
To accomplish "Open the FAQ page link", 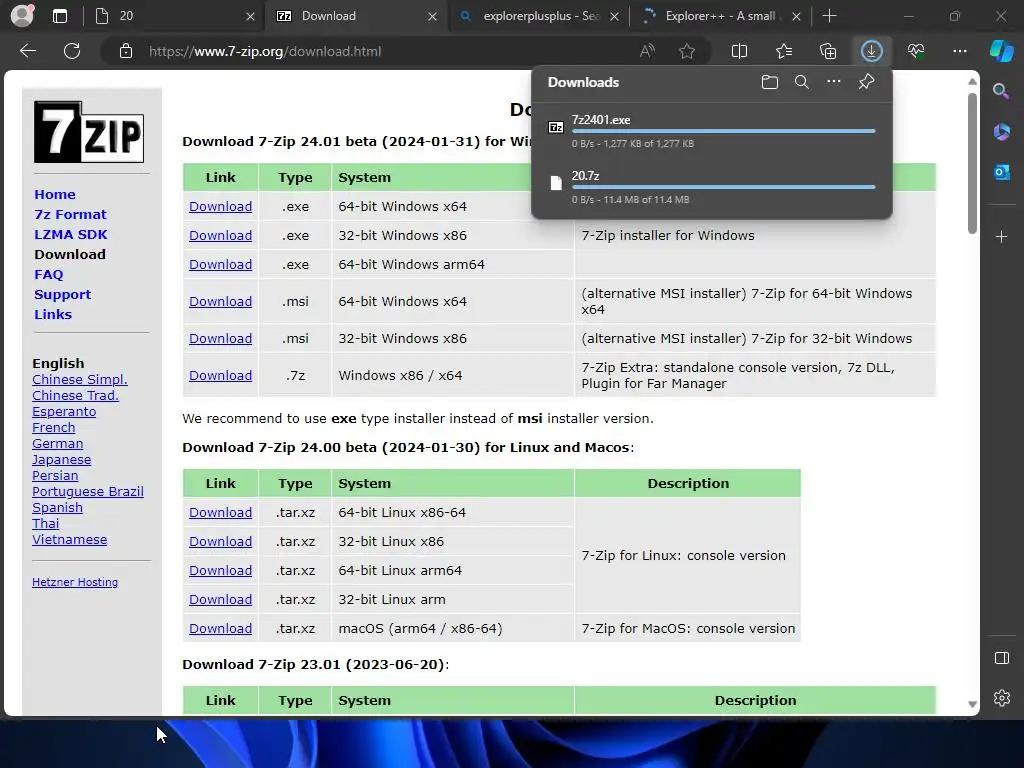I will 48,274.
